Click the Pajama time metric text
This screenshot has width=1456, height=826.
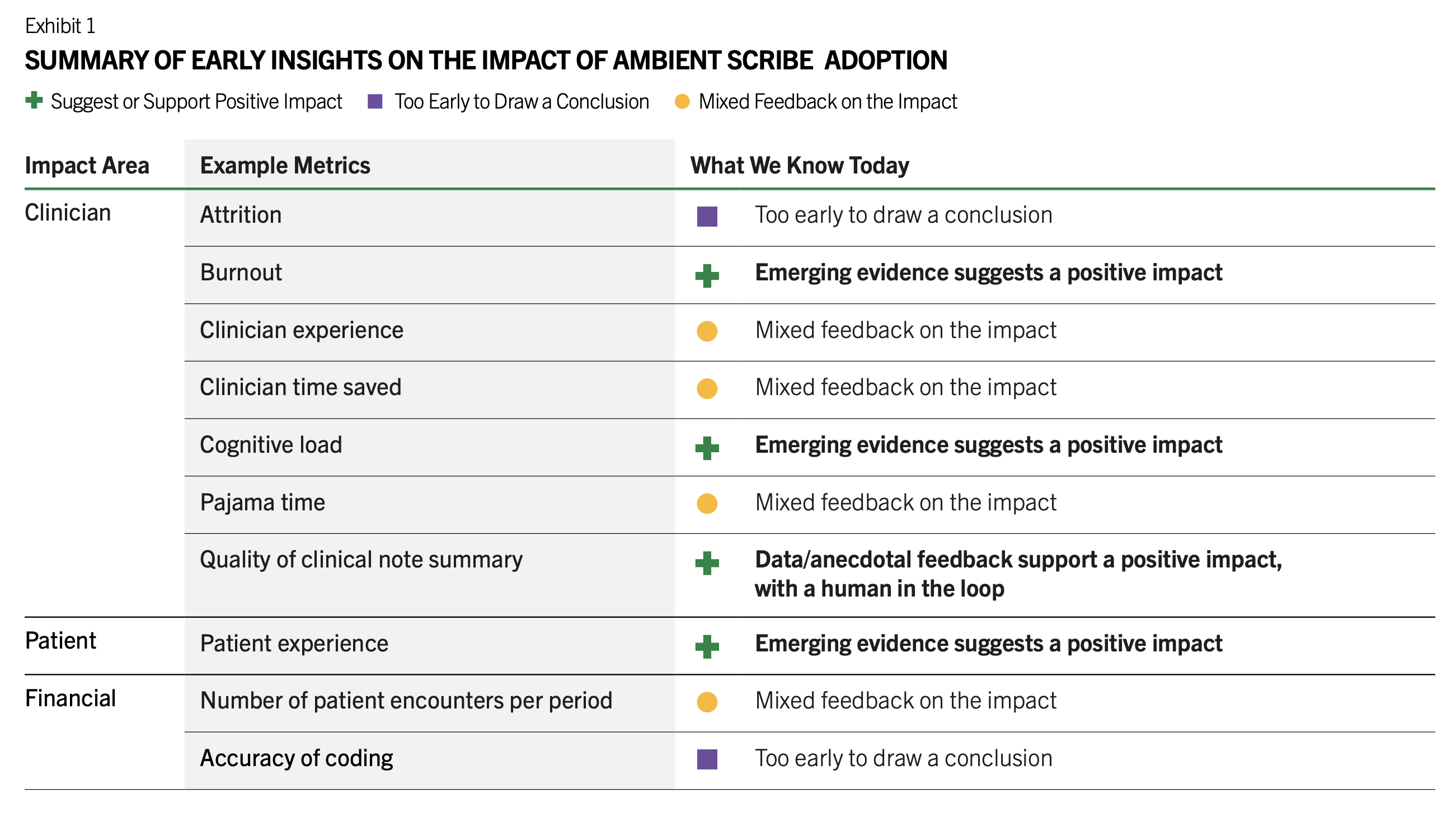262,503
